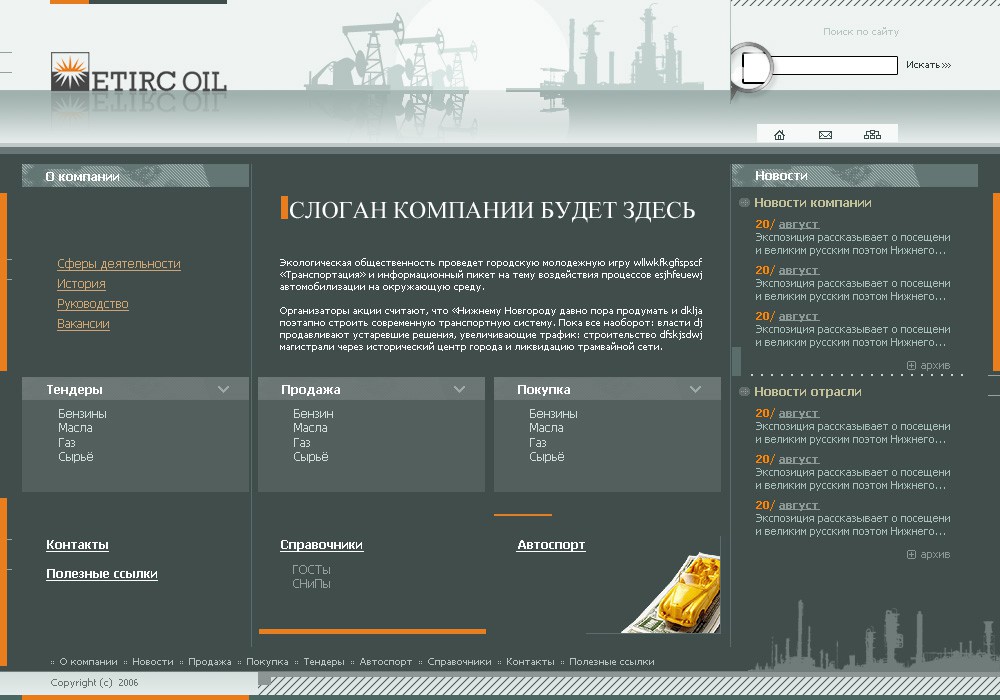Viewport: 1000px width, 700px height.
Task: Open the ГОСТы reference link
Action: click(x=311, y=569)
